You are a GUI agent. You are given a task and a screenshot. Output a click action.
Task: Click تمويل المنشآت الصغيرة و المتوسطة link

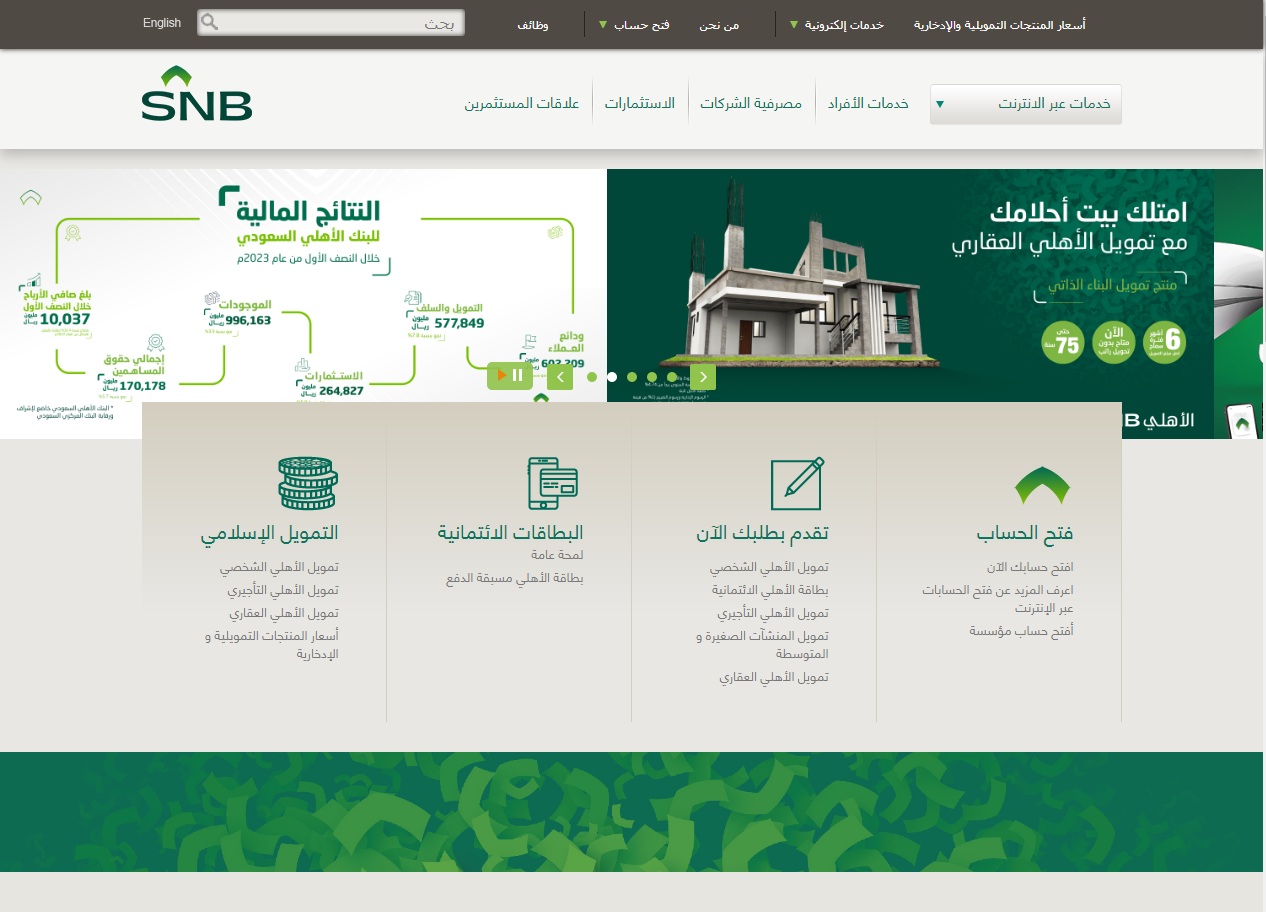[763, 645]
